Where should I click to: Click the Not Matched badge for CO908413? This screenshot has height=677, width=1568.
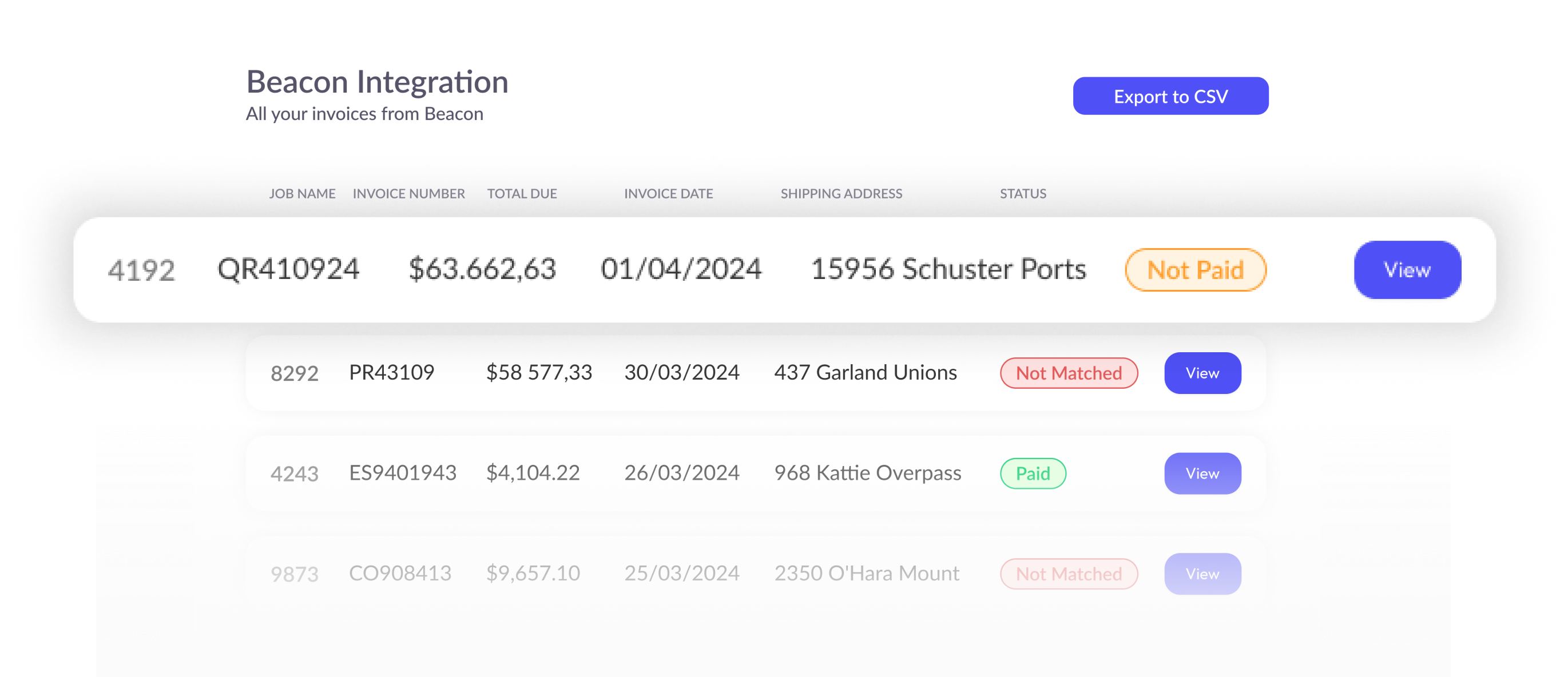(1068, 574)
